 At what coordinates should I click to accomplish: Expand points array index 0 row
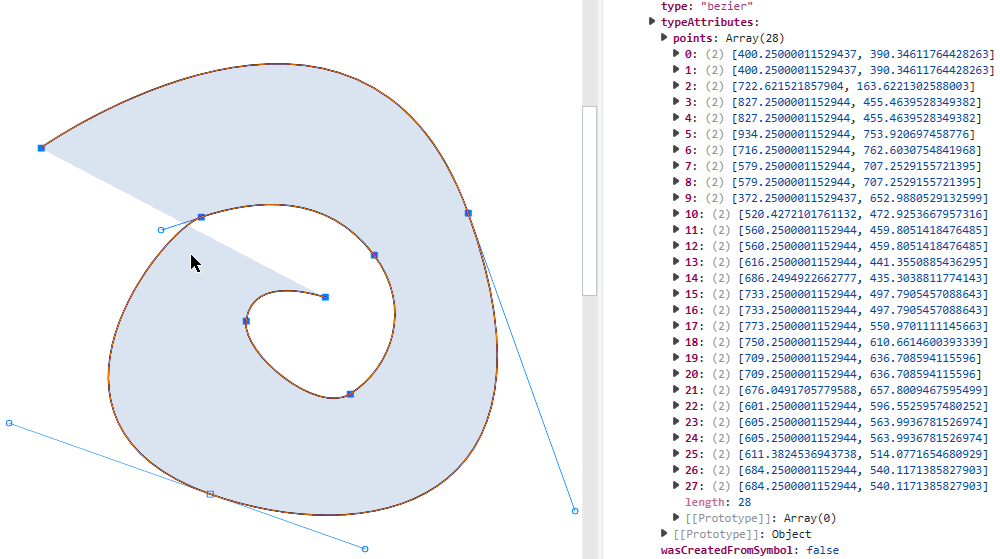[676, 54]
